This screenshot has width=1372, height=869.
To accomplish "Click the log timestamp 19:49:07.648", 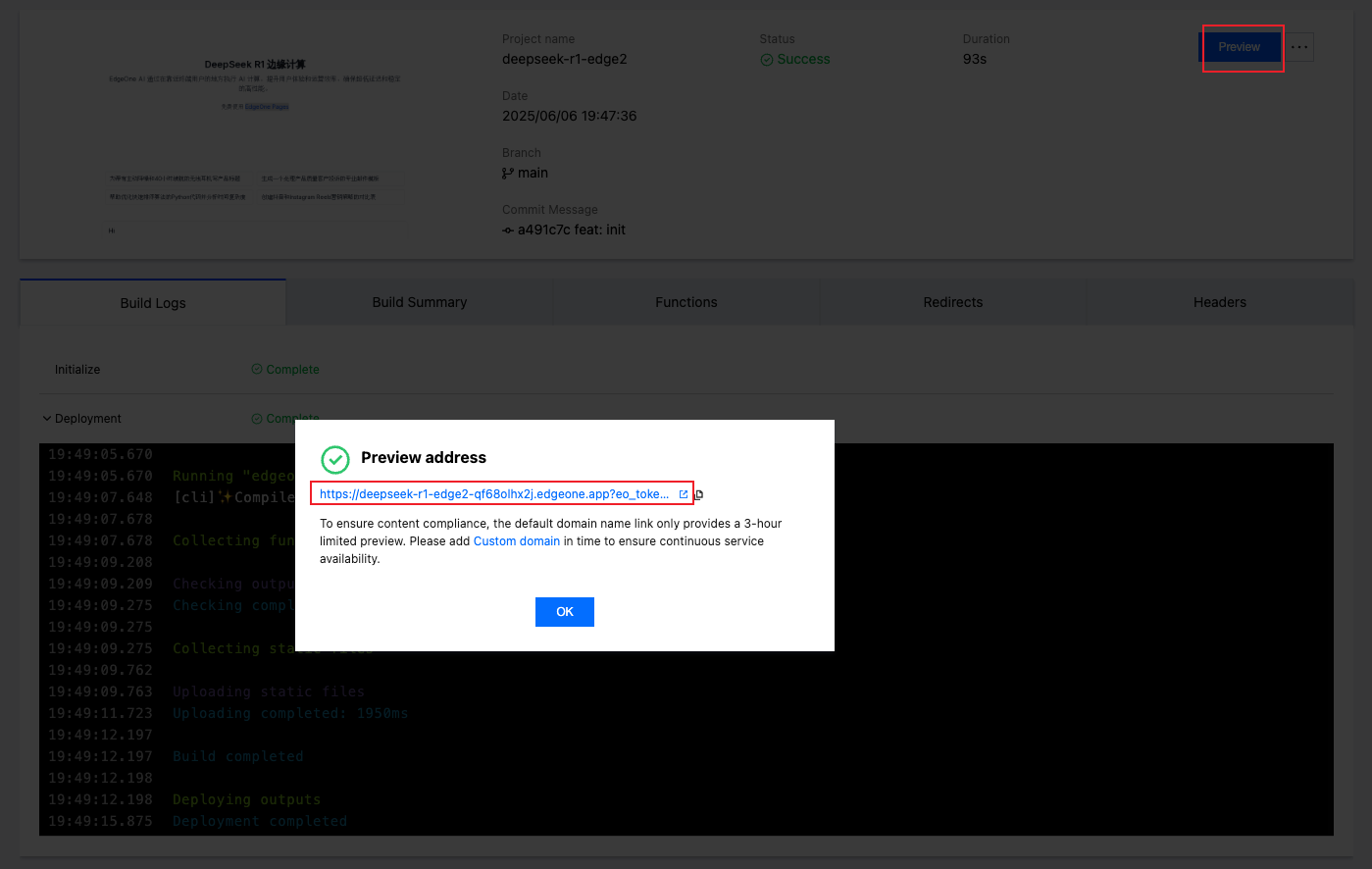I will pyautogui.click(x=100, y=498).
